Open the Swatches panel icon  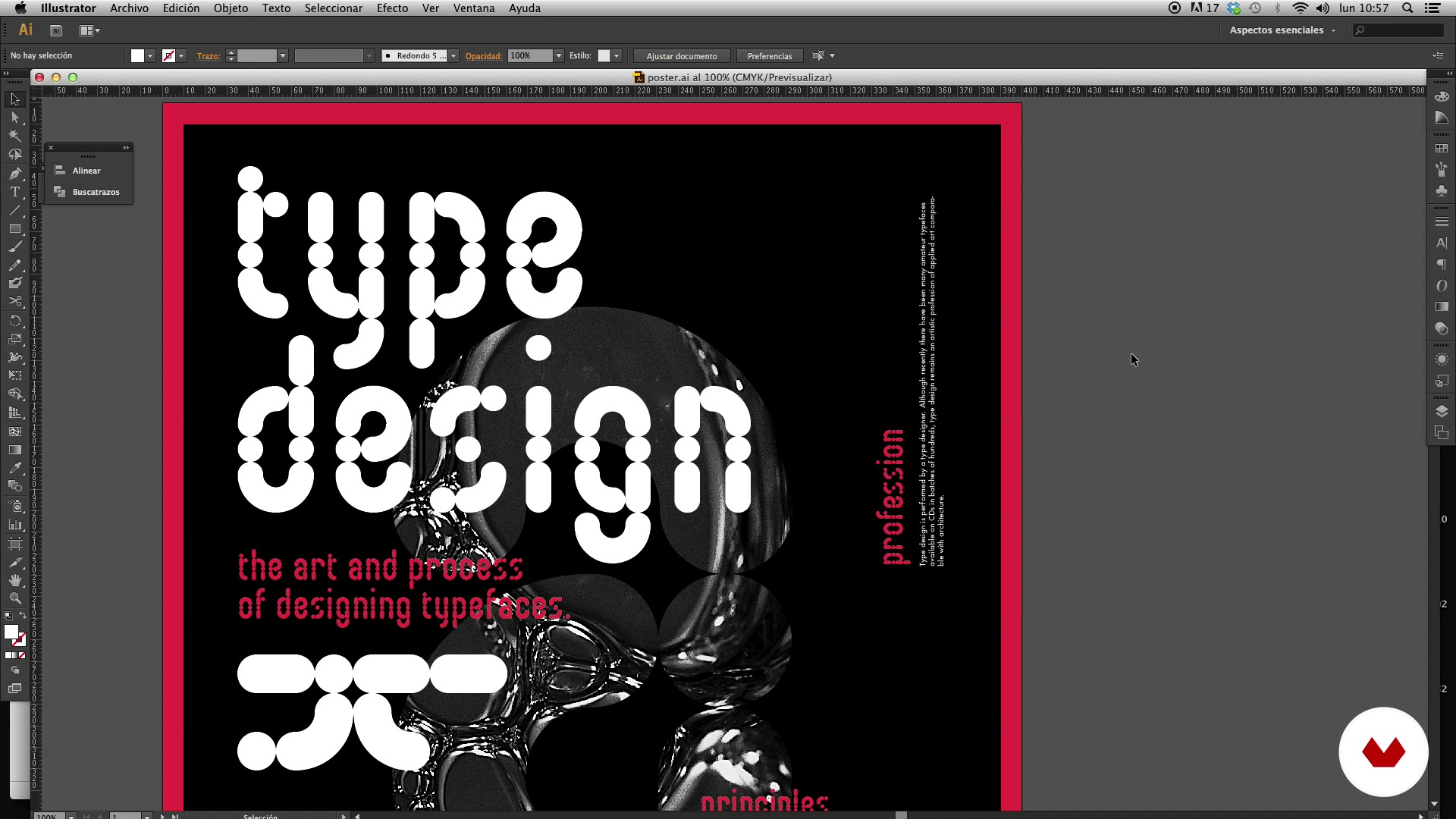coord(1442,149)
